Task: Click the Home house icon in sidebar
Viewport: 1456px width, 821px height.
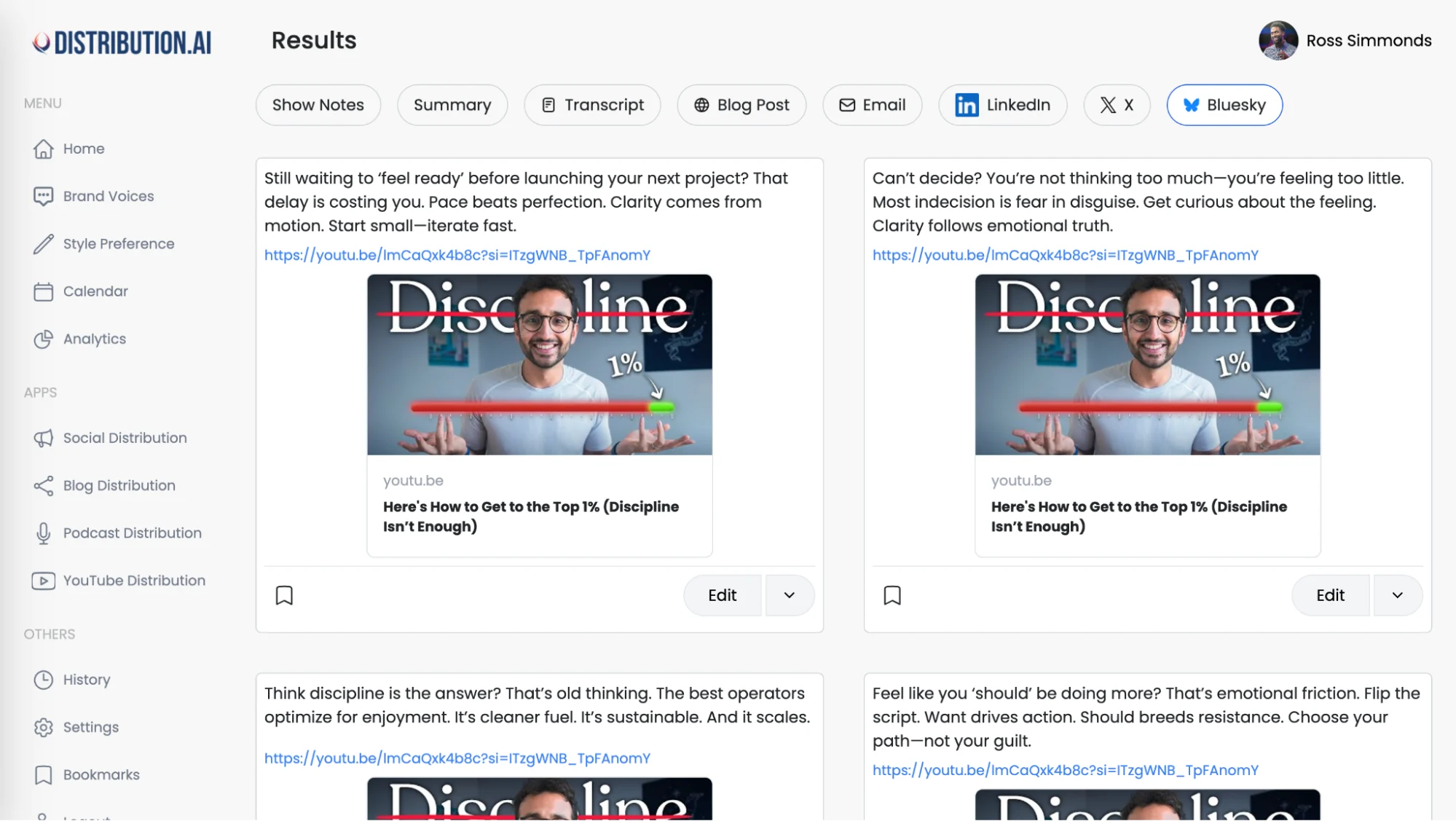Action: coord(43,149)
